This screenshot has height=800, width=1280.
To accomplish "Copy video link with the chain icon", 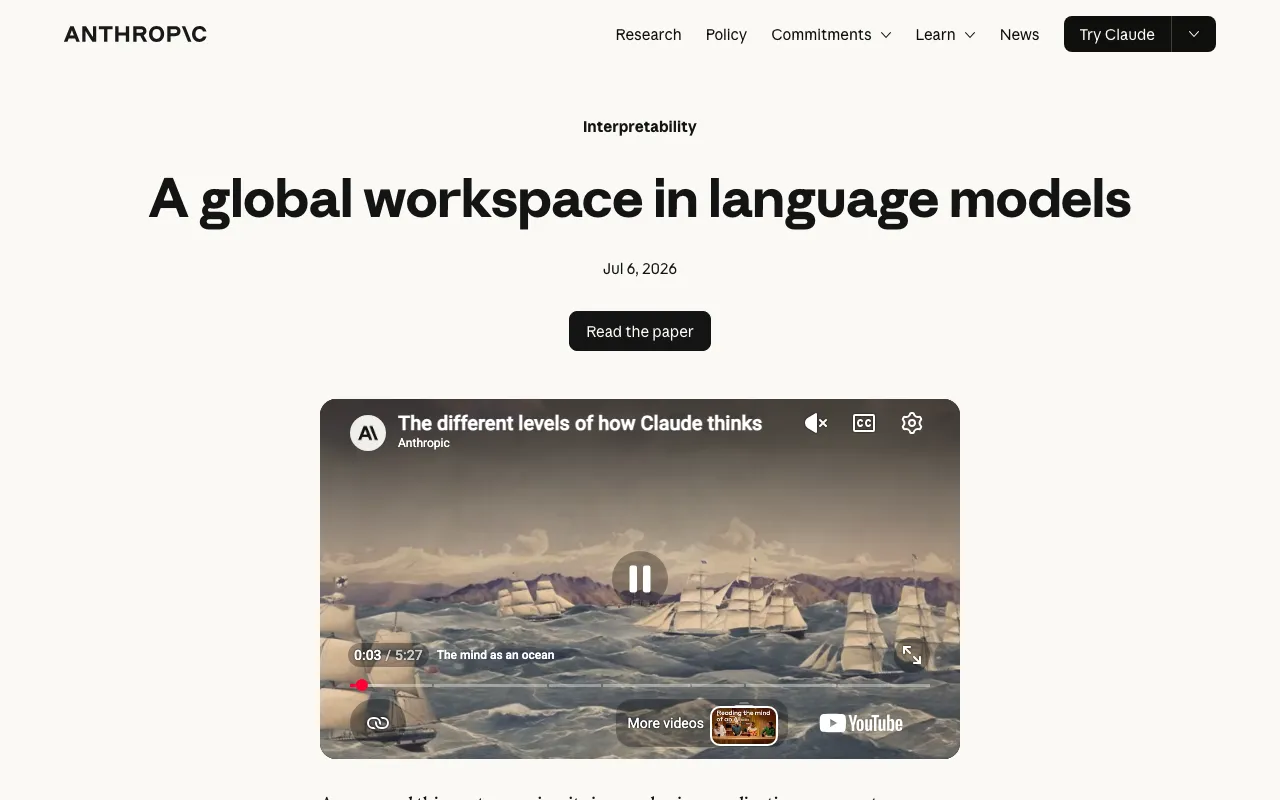I will pos(378,723).
